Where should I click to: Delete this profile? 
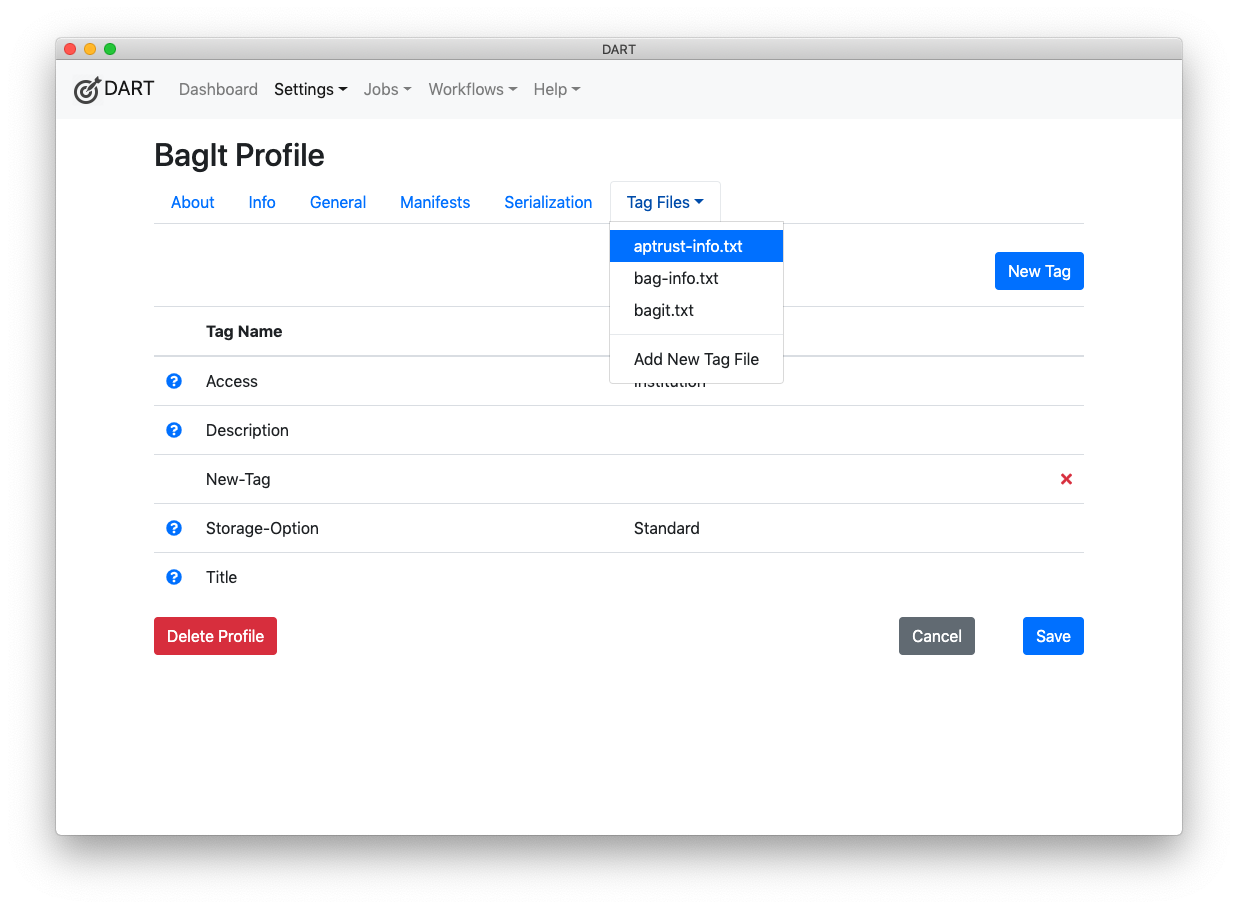pos(215,636)
